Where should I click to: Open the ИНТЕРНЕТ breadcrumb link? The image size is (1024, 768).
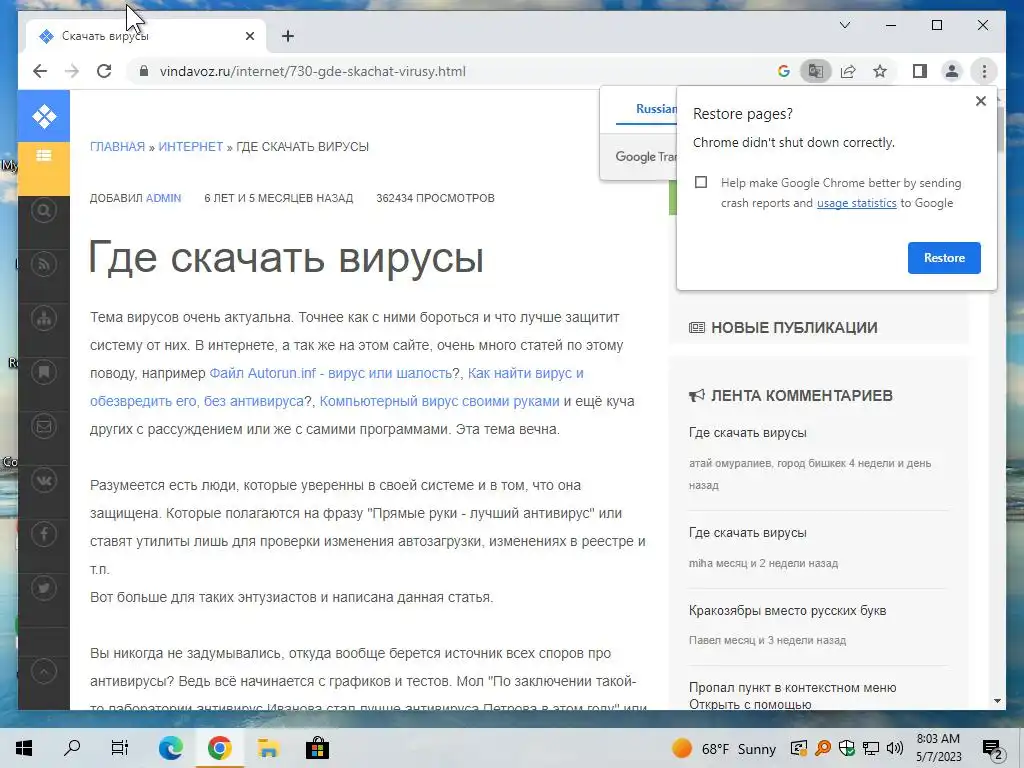[x=191, y=146]
